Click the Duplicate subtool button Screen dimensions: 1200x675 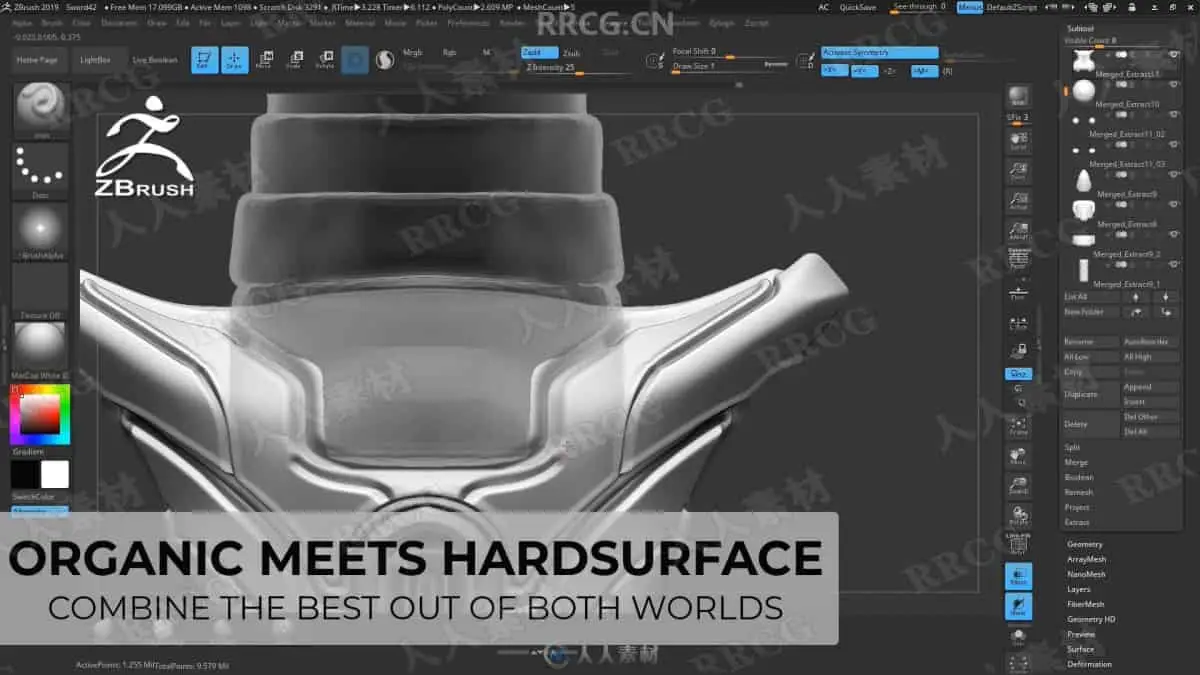(1090, 394)
